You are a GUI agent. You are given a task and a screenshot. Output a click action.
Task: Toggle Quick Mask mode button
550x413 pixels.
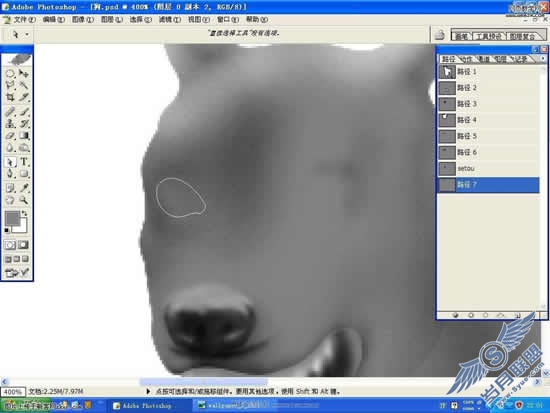24,245
